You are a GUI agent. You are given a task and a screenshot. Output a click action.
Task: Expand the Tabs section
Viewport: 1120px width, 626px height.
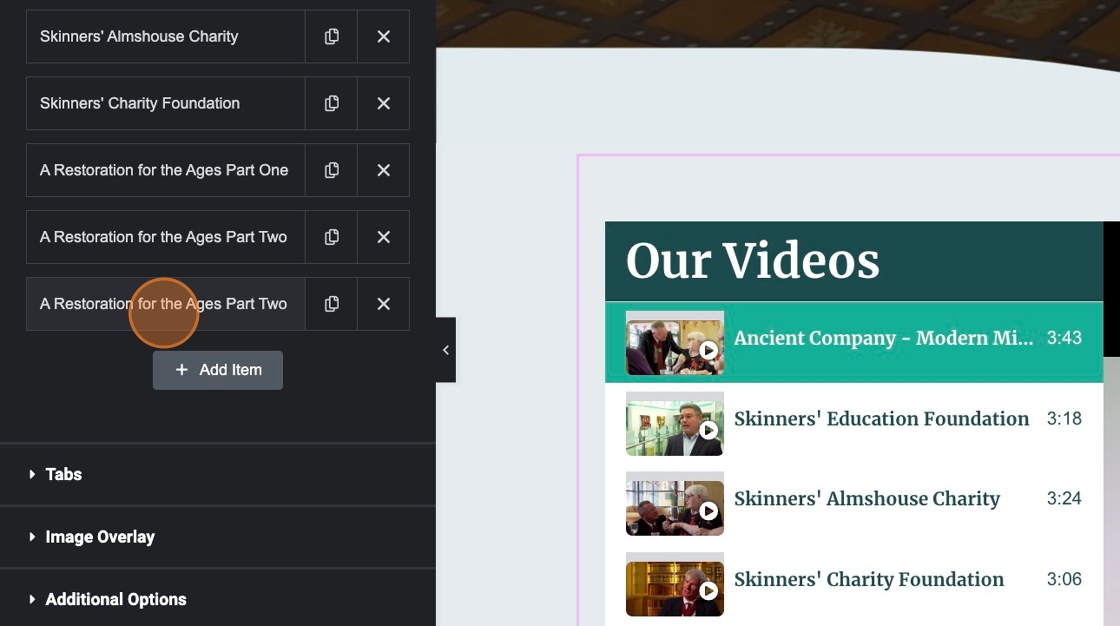[218, 475]
